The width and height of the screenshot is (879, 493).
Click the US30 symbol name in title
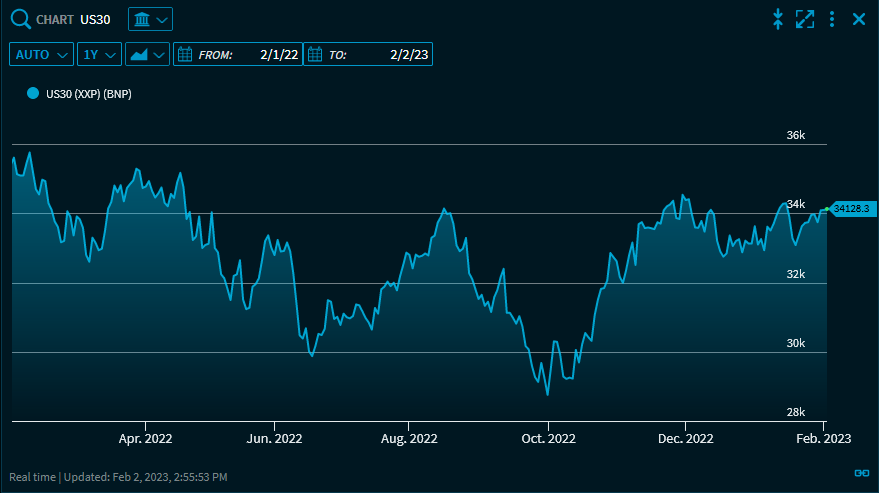95,20
